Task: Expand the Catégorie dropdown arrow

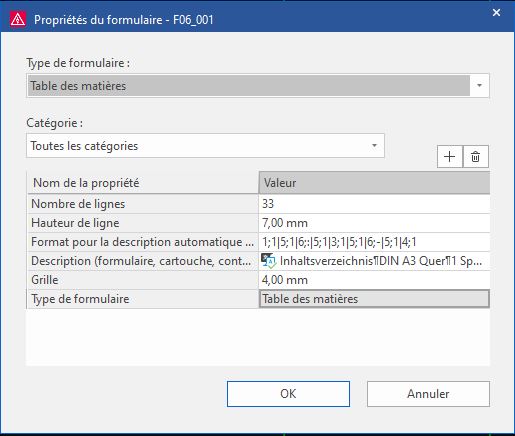Action: (x=374, y=146)
